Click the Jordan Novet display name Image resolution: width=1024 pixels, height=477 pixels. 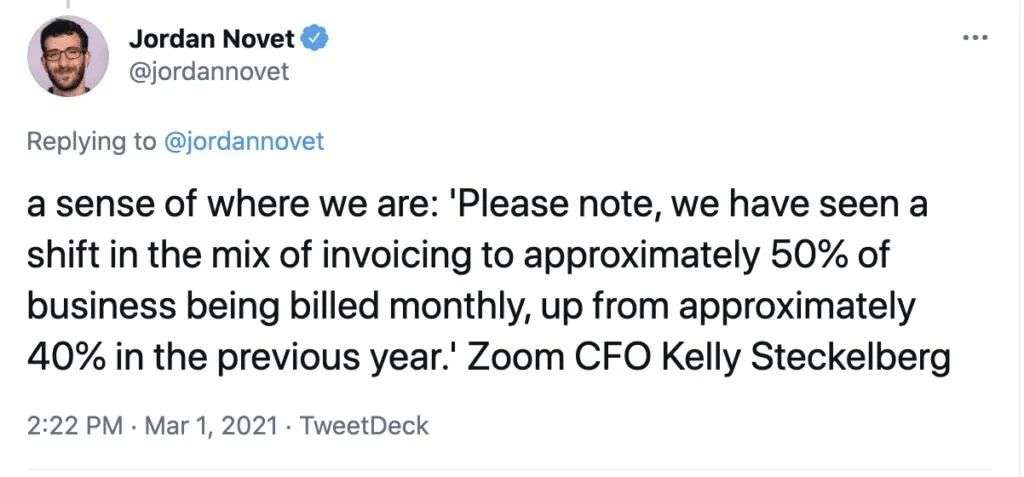[212, 41]
